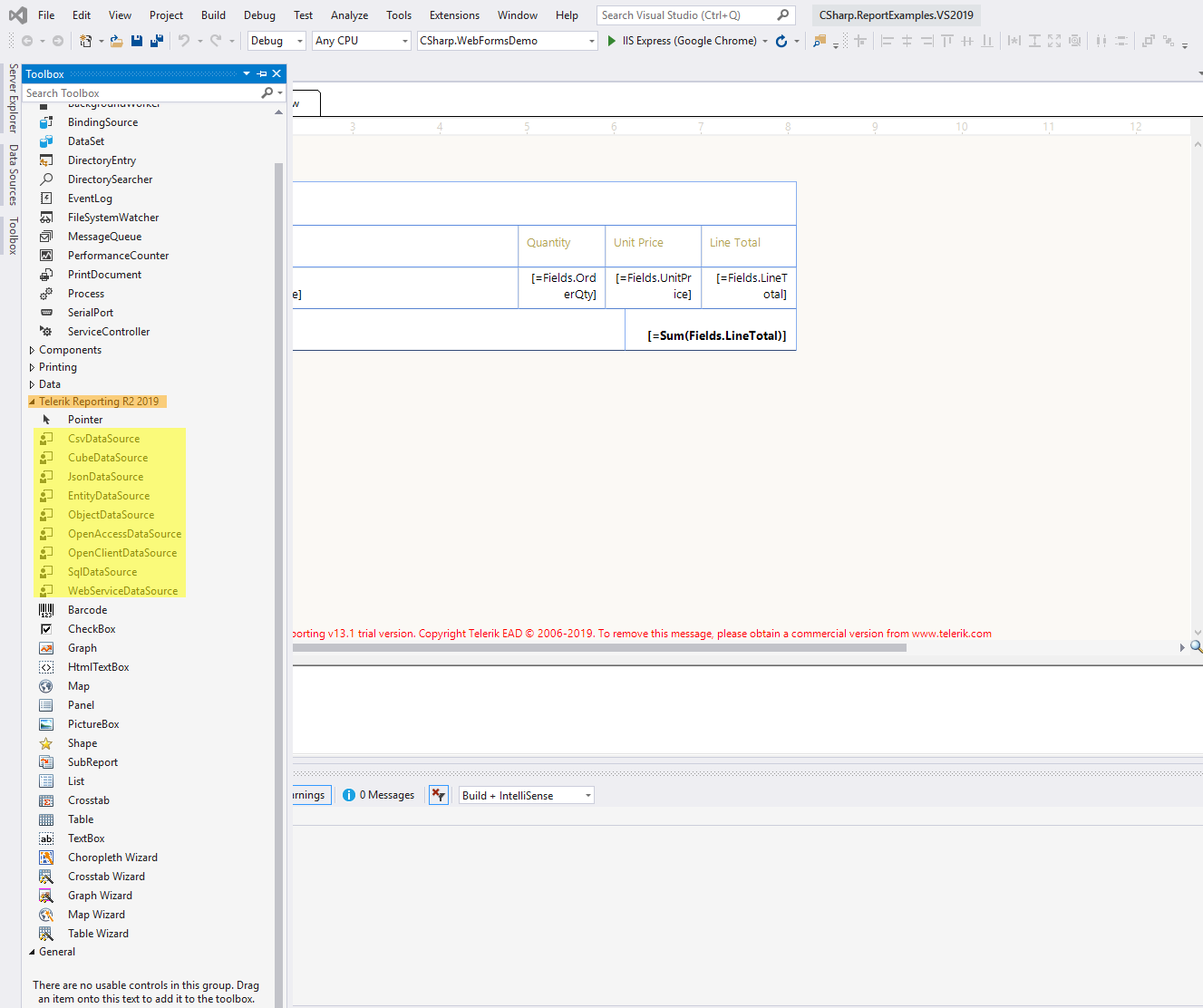Choose the Panel tool icon

pyautogui.click(x=46, y=705)
